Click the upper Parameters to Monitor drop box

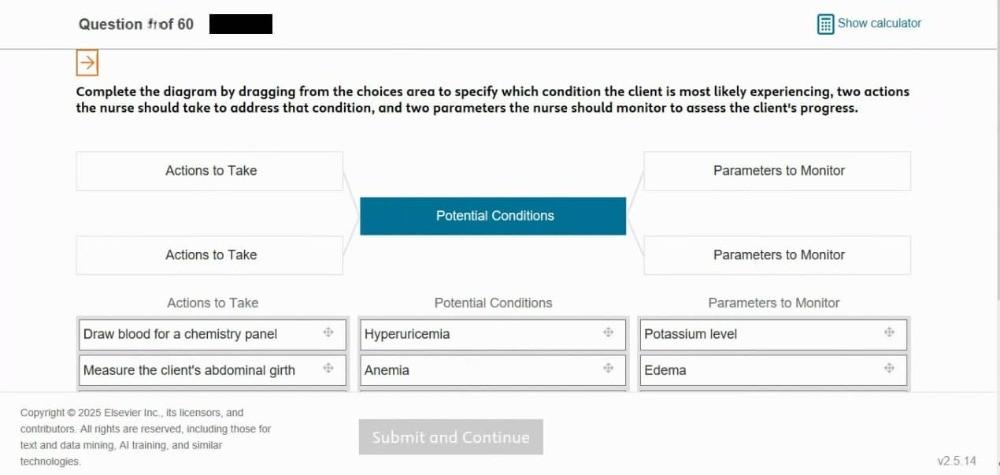(x=777, y=171)
